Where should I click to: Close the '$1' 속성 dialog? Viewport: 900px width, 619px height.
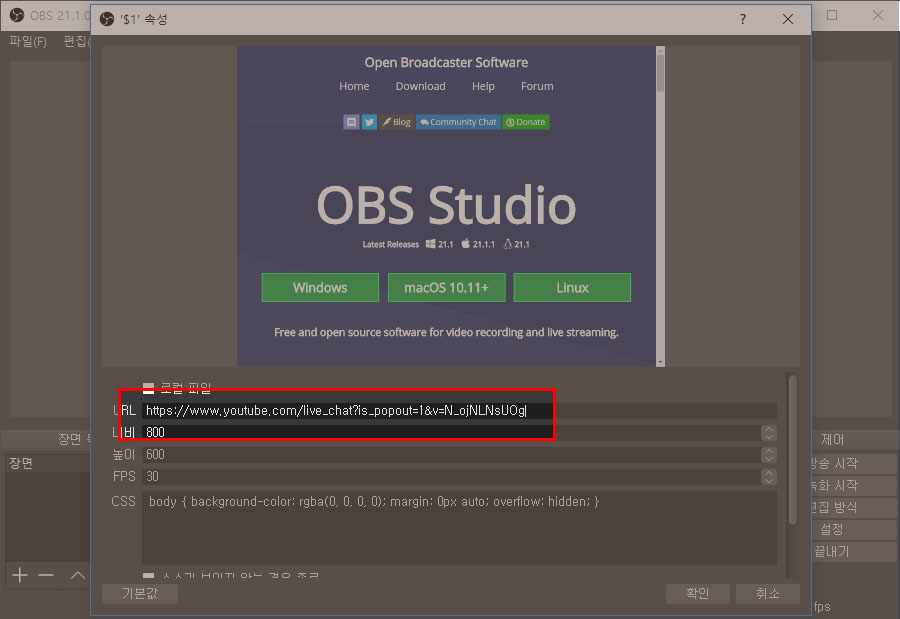point(788,19)
